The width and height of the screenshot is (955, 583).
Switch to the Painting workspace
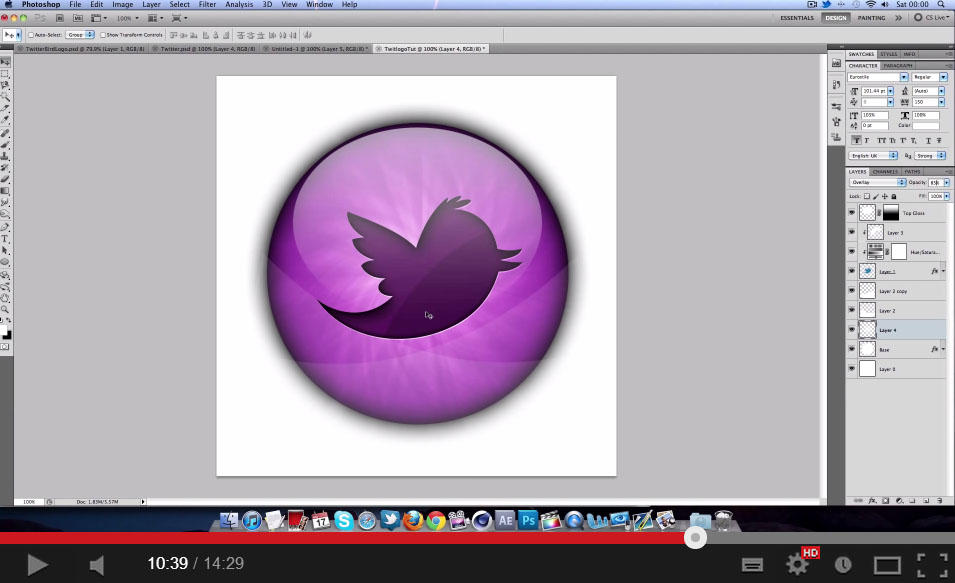click(x=871, y=18)
